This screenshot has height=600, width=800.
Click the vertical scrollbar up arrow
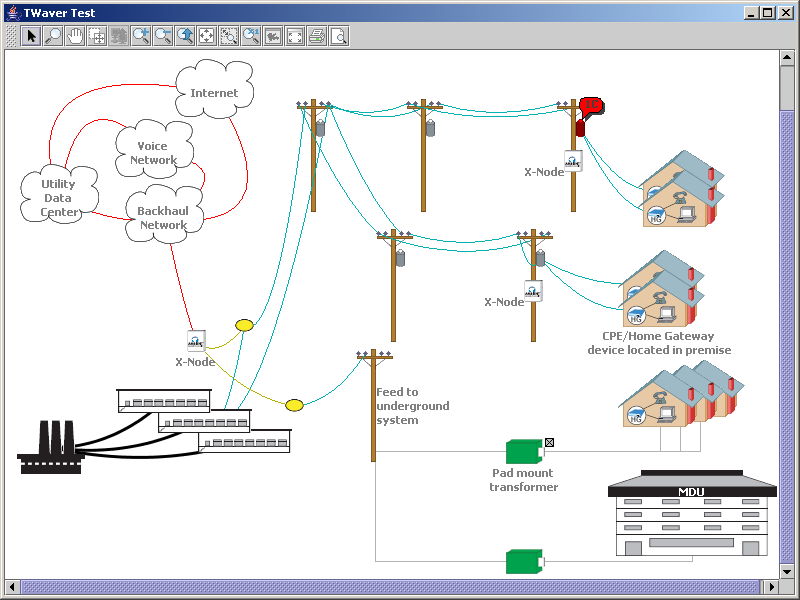tap(787, 57)
